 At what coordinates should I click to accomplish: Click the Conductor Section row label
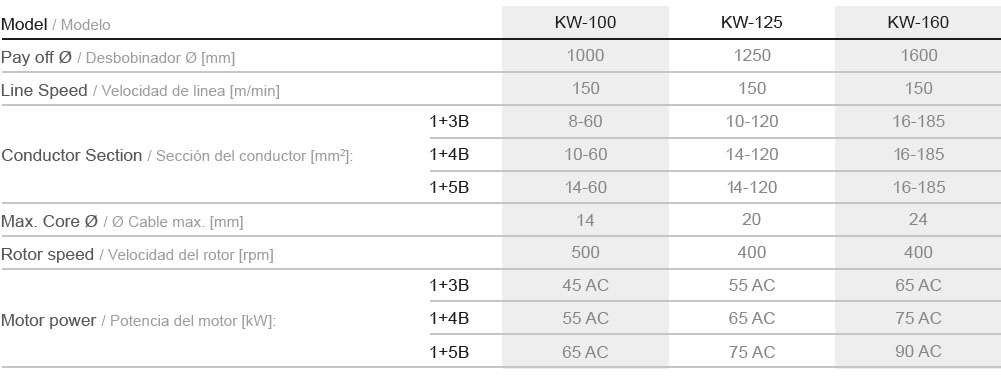[176, 156]
